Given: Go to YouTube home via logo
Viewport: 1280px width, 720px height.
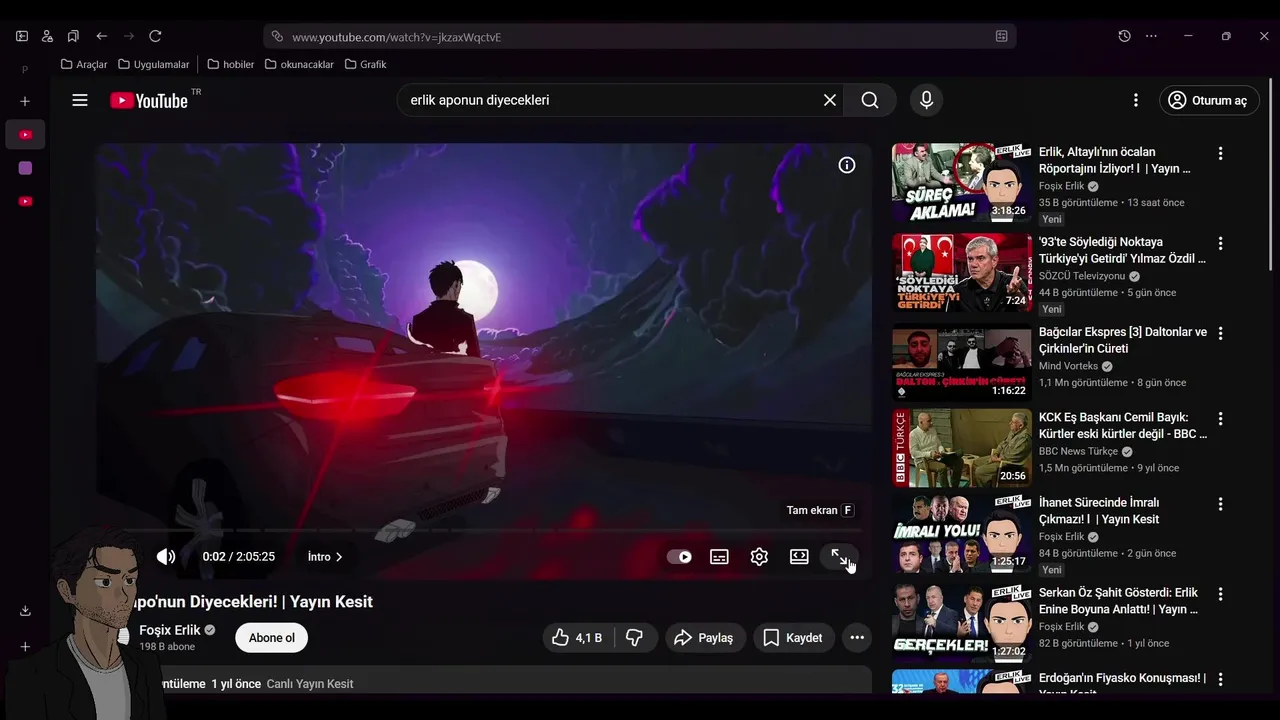Looking at the screenshot, I should 149,100.
